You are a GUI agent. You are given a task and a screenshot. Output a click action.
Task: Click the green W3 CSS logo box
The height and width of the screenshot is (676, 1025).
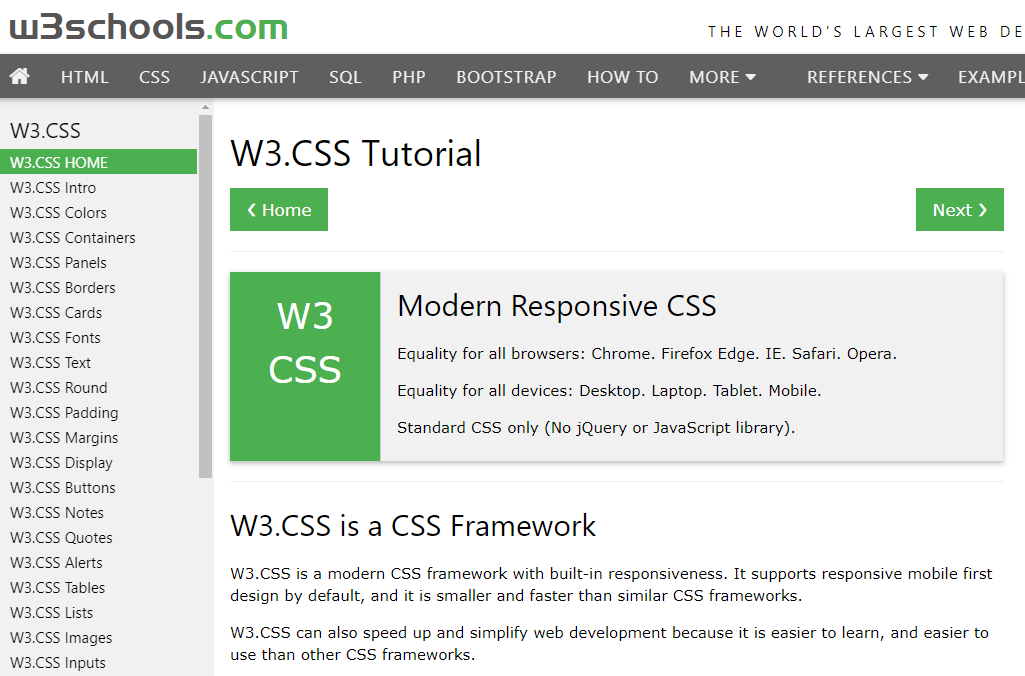(x=305, y=366)
